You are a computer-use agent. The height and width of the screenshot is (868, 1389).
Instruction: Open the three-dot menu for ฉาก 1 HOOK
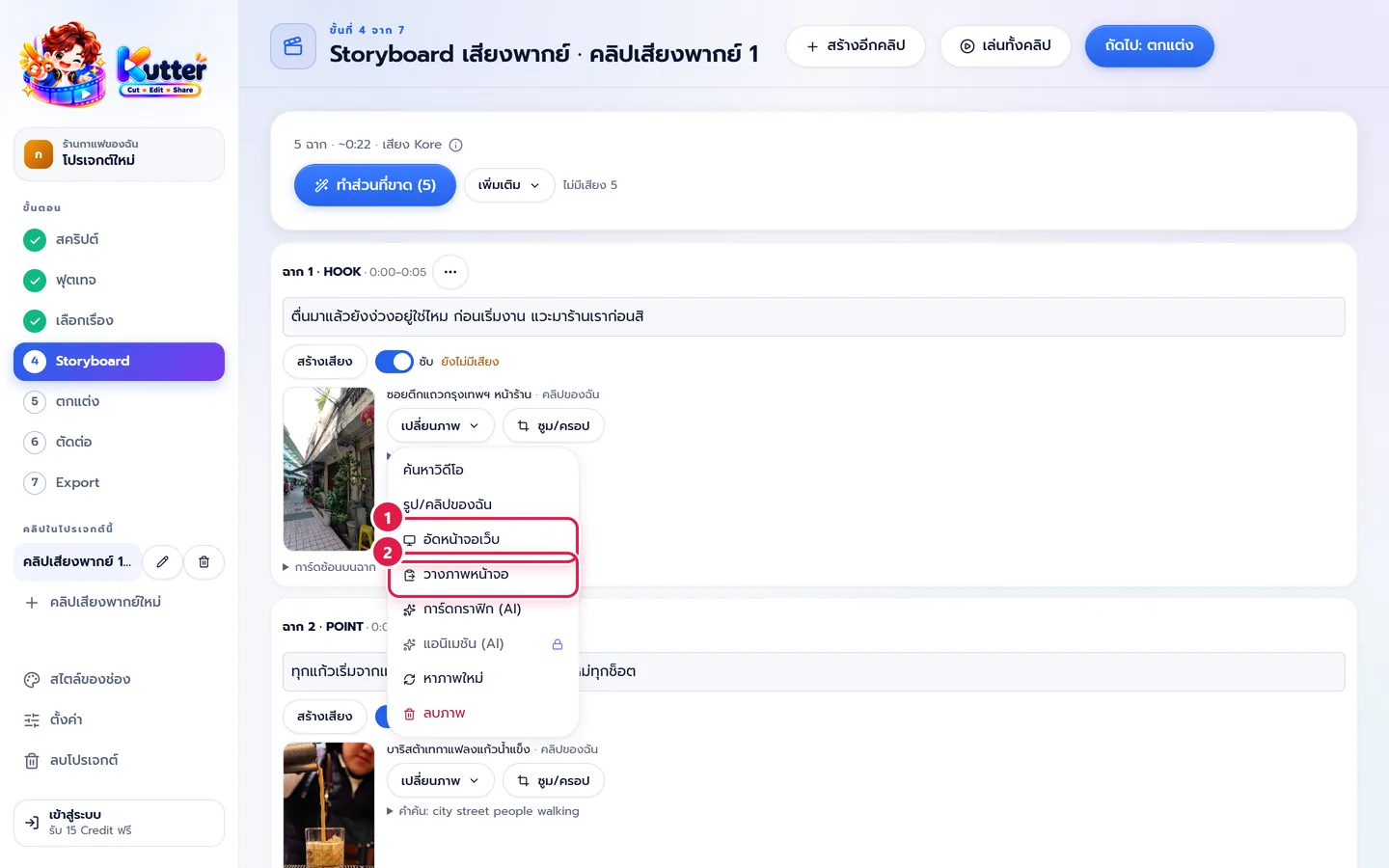click(x=450, y=272)
